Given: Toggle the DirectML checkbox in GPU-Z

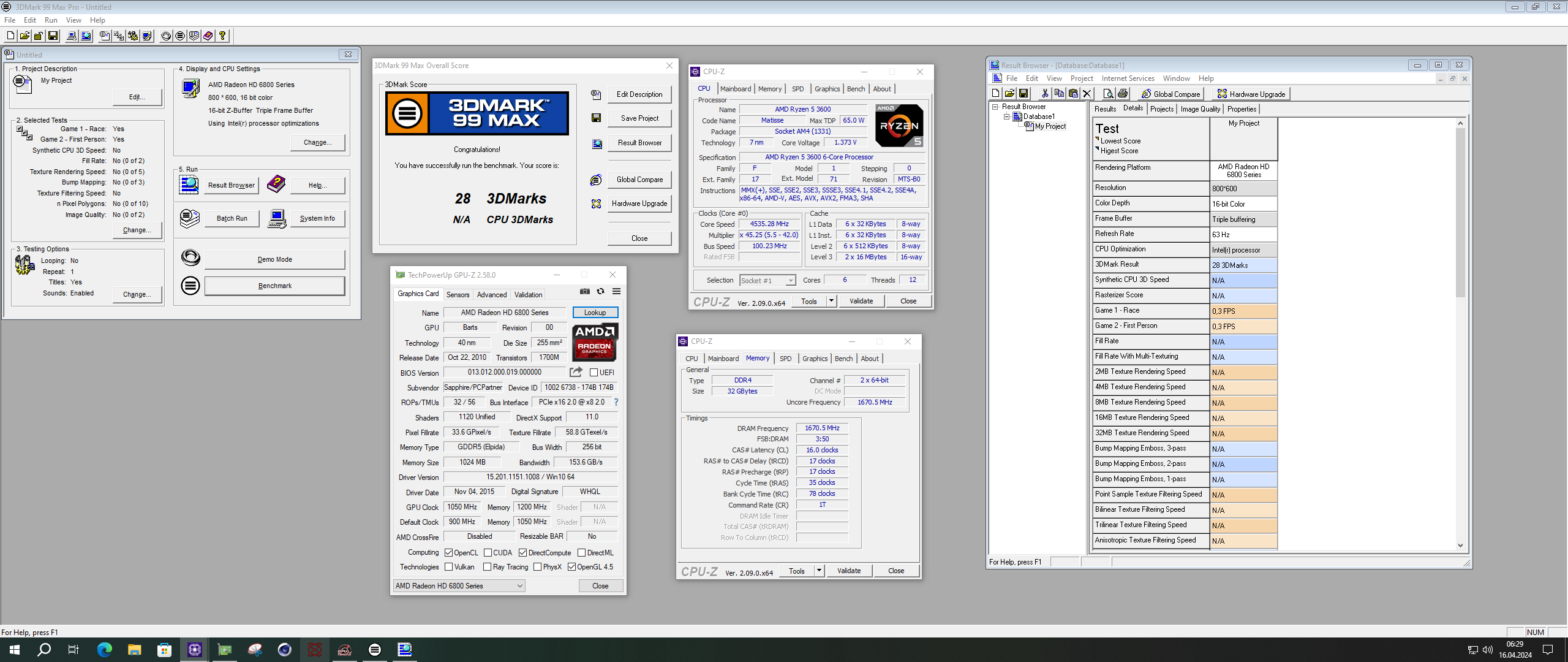Looking at the screenshot, I should (581, 553).
